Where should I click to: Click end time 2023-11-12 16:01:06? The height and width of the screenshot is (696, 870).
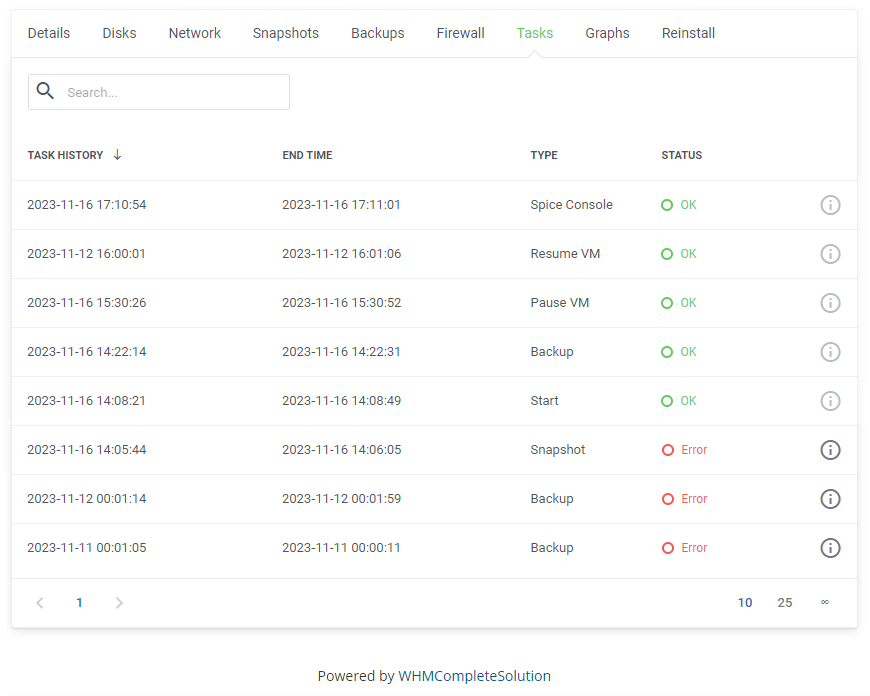(341, 254)
